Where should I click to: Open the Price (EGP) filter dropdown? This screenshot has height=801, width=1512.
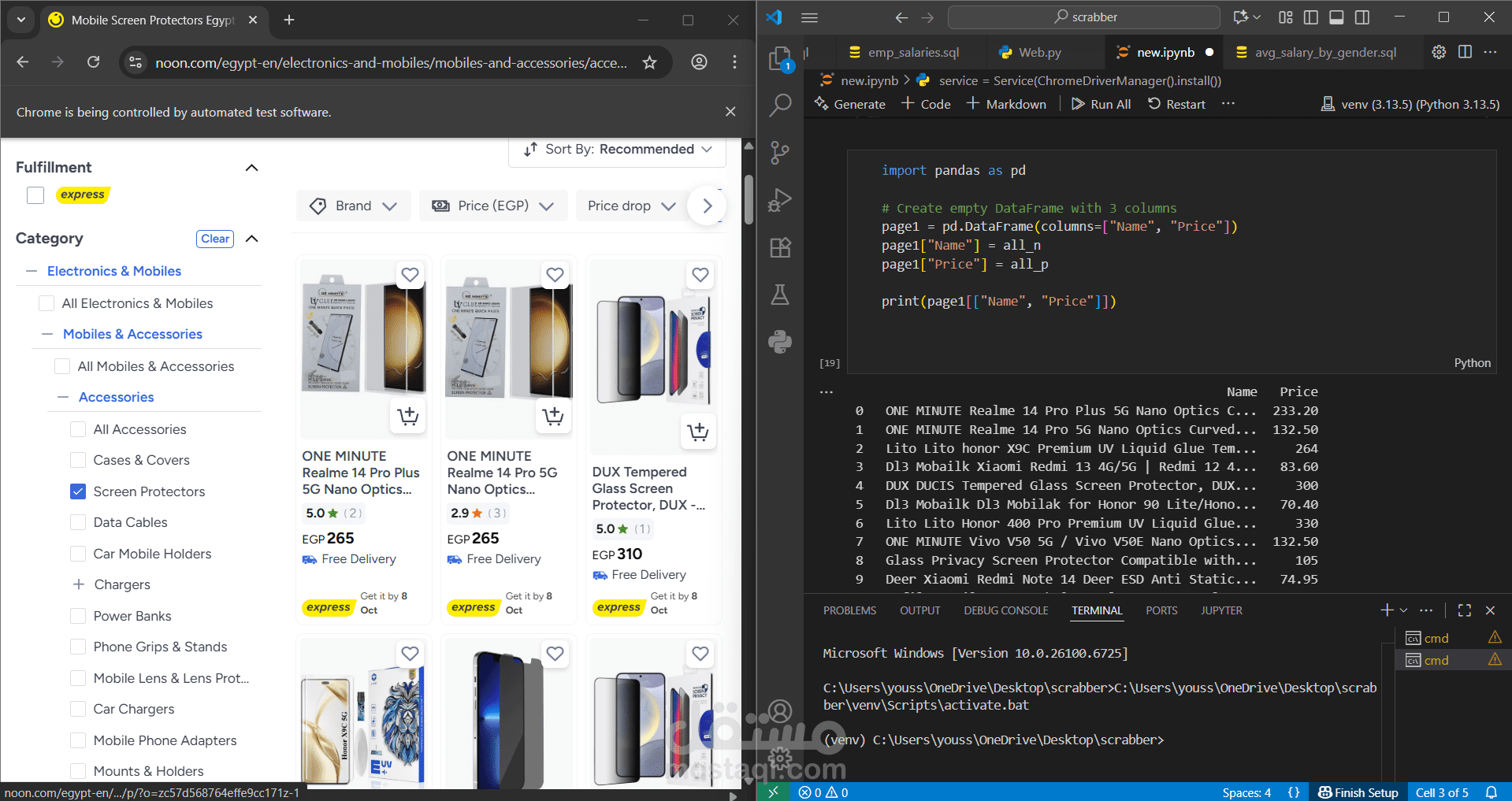click(x=493, y=206)
